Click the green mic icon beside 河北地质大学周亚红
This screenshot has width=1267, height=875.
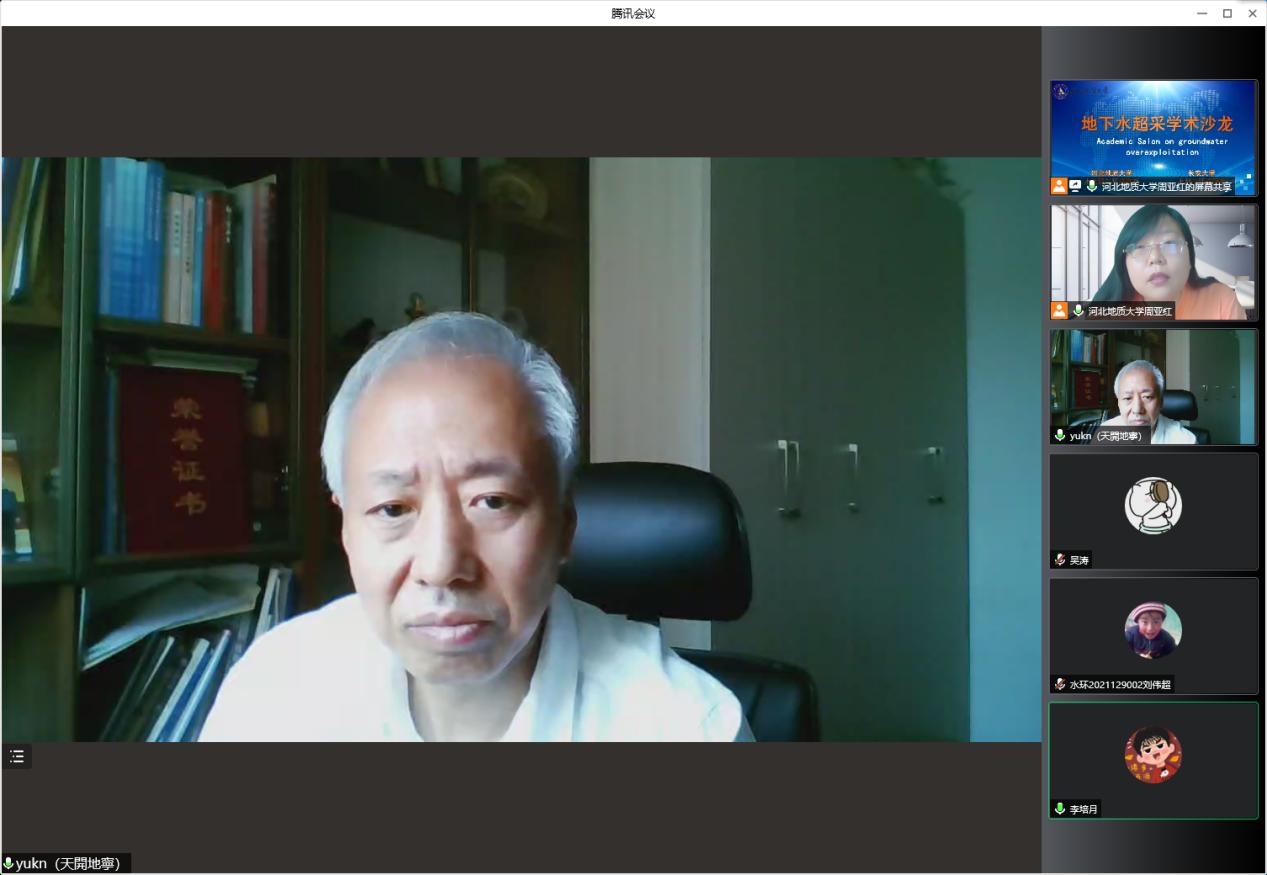(1078, 311)
